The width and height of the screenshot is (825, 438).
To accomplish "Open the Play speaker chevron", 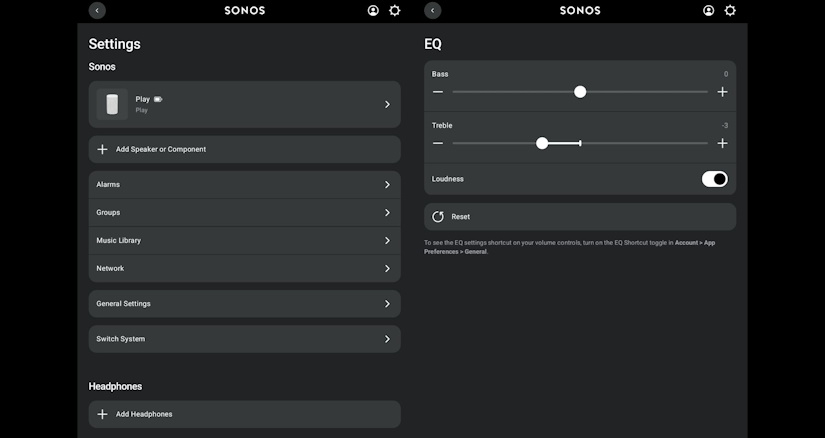I will 387,104.
